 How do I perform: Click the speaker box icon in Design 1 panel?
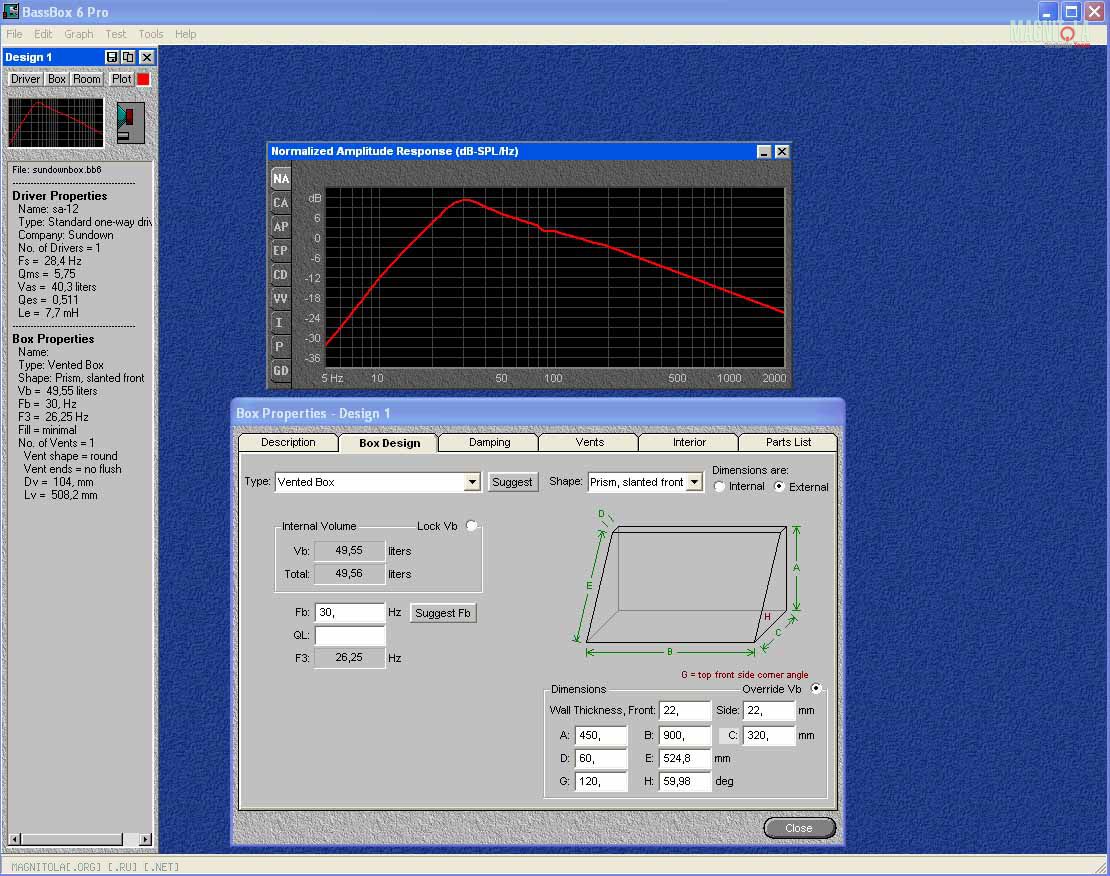[130, 123]
